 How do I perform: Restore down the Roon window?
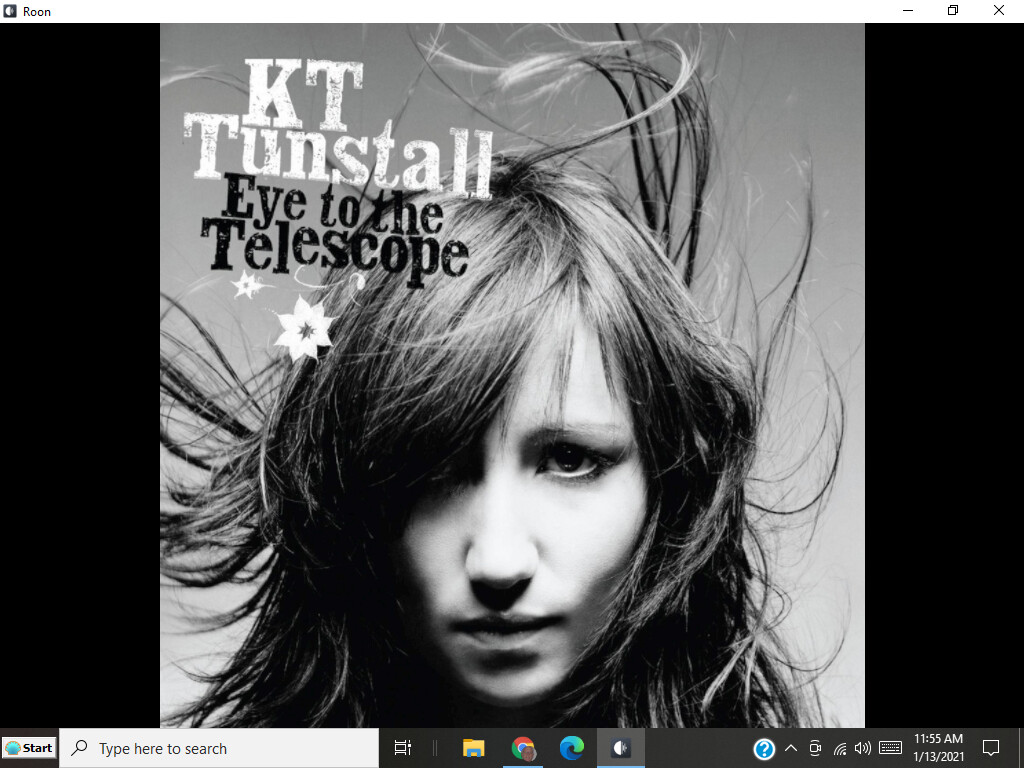point(953,10)
